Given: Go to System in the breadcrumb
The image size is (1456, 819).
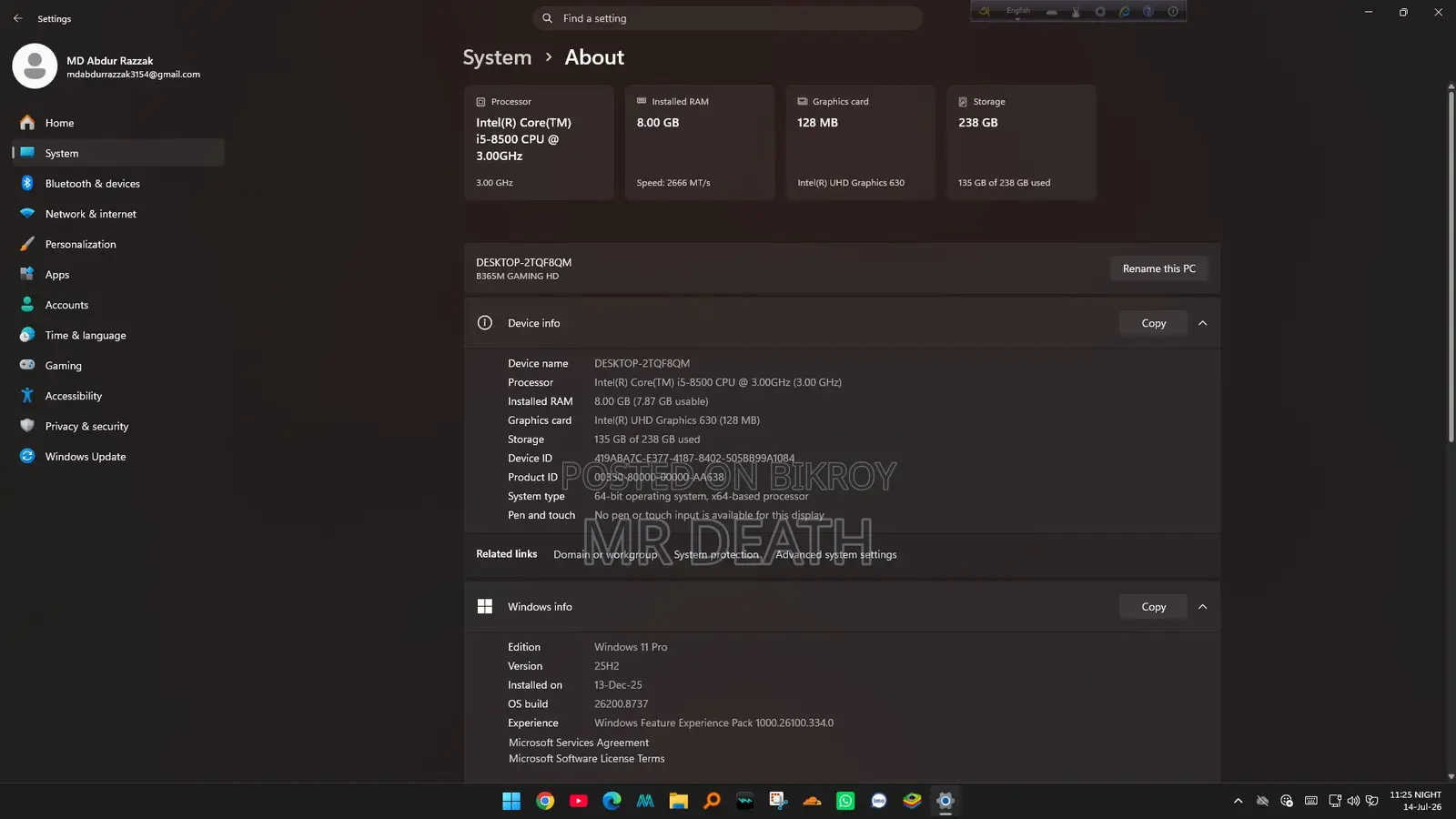Looking at the screenshot, I should 497,57.
